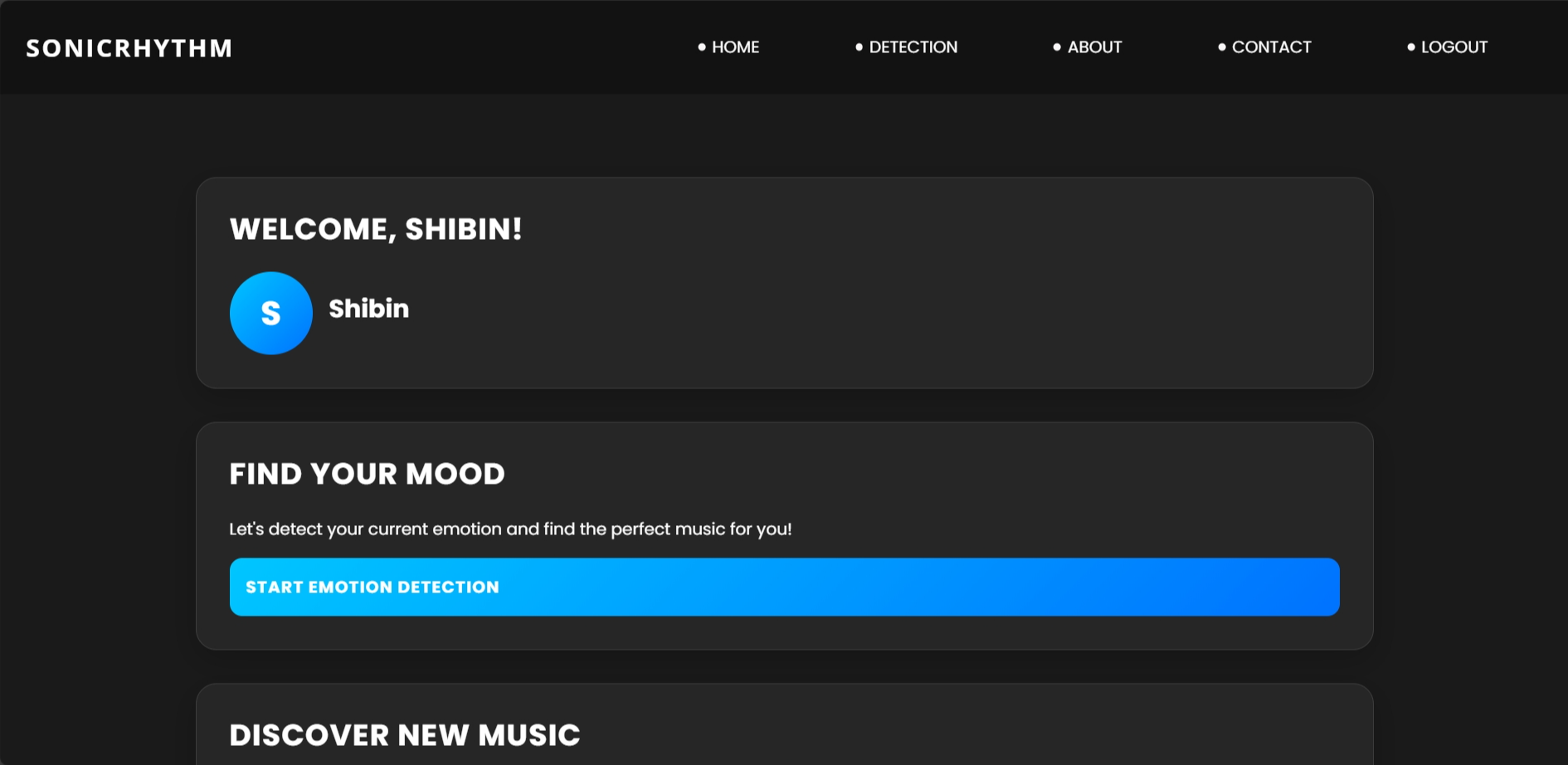Screen dimensions: 1568x765
Task: Select ABOUT in the navigation bar
Action: pos(1095,47)
